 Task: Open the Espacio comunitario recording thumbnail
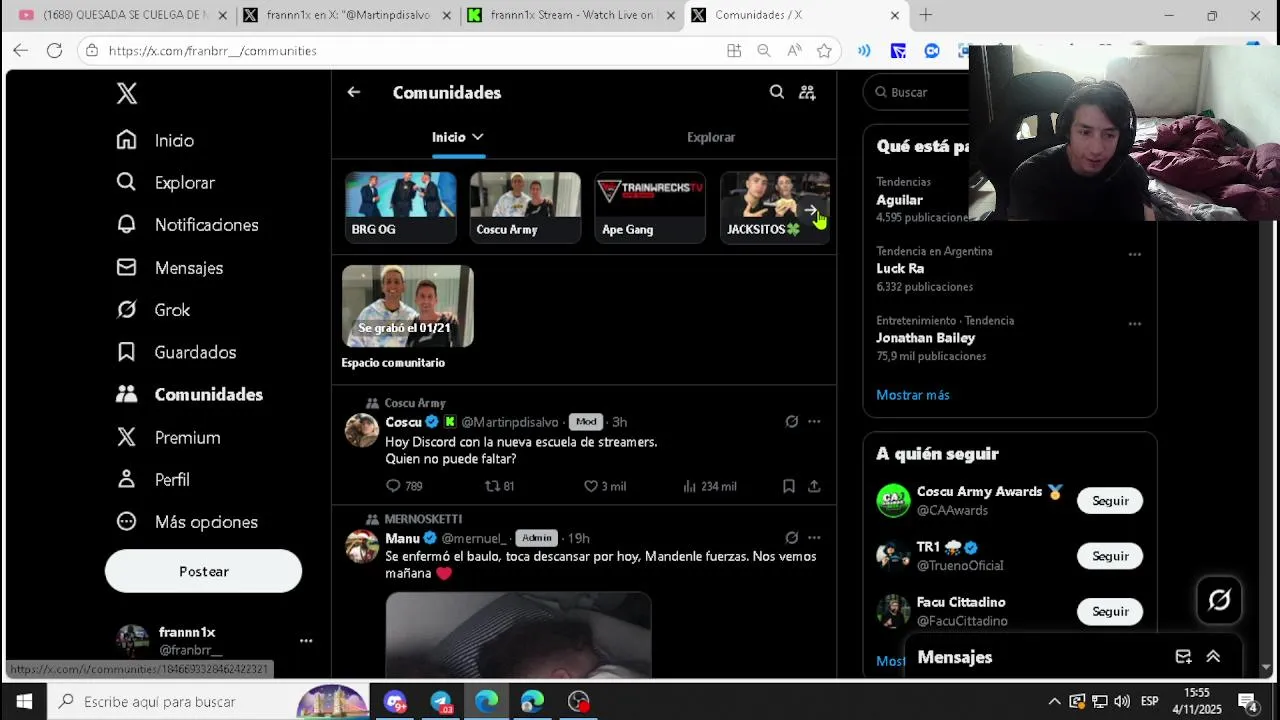click(x=408, y=306)
